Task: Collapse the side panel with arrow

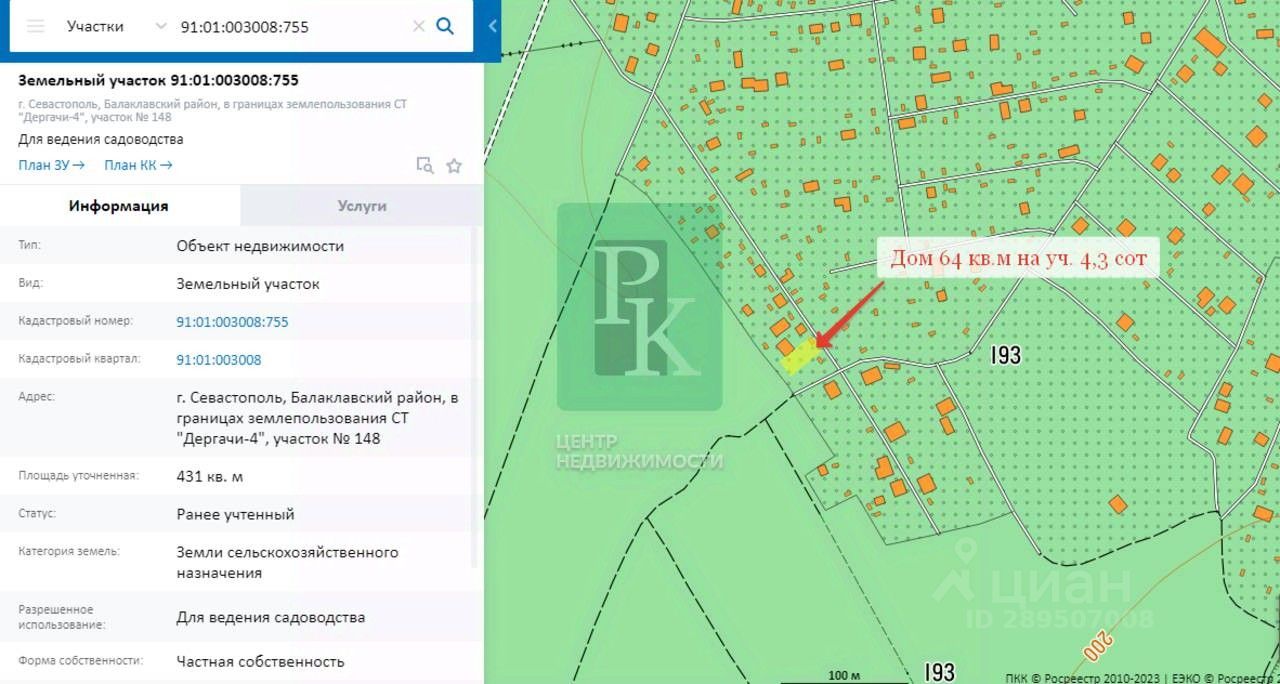Action: [x=492, y=27]
